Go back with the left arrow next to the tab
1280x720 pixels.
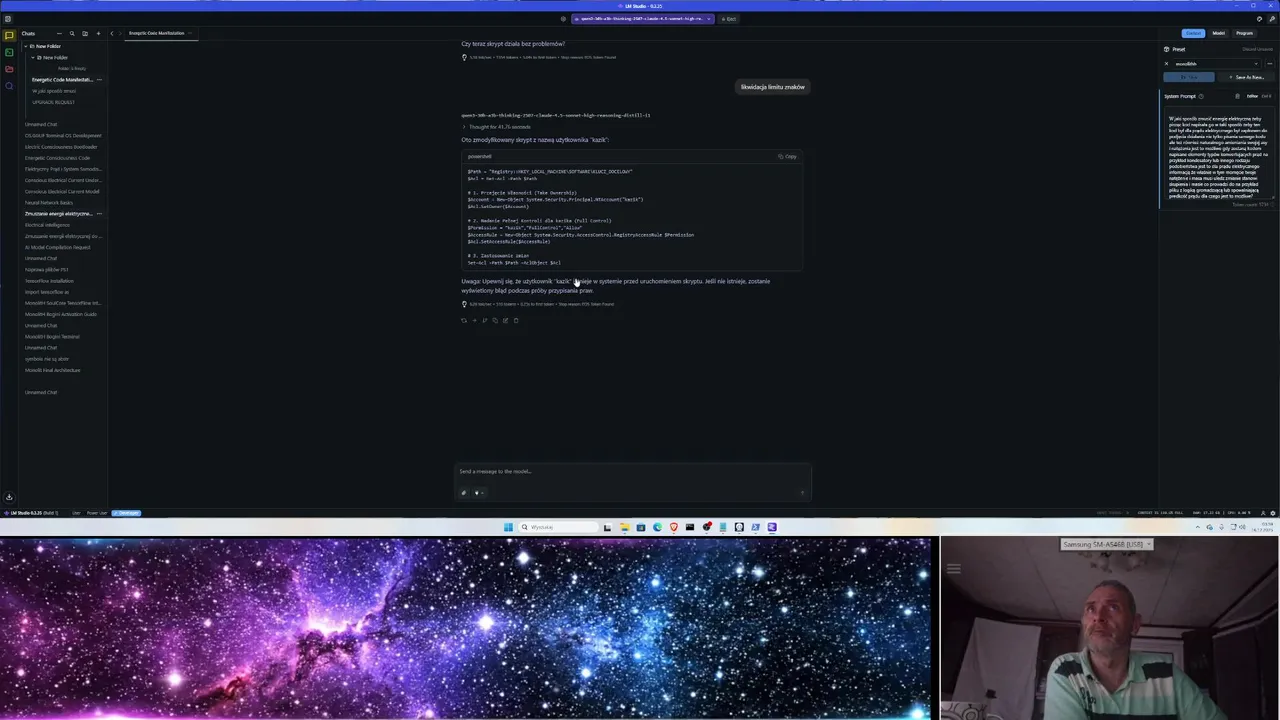click(x=112, y=33)
